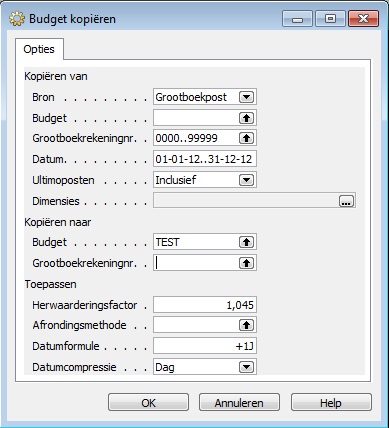Screen dimensions: 389x428
Task: Click the Annuleren button
Action: [x=239, y=403]
